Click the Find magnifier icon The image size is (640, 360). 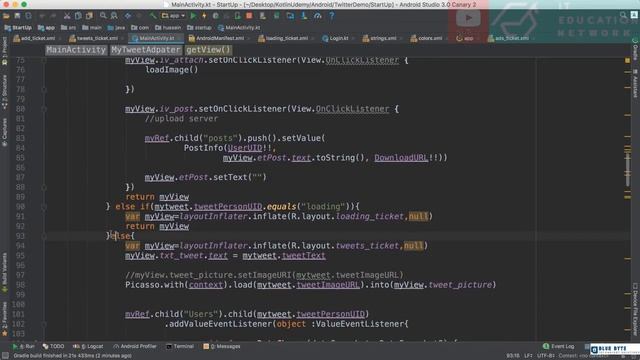(103, 16)
